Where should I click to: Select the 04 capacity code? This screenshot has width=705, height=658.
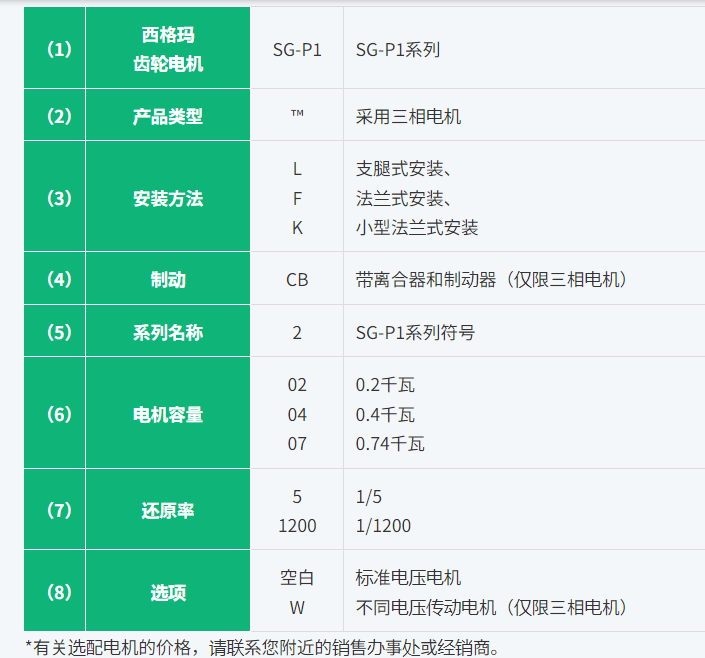coord(297,415)
